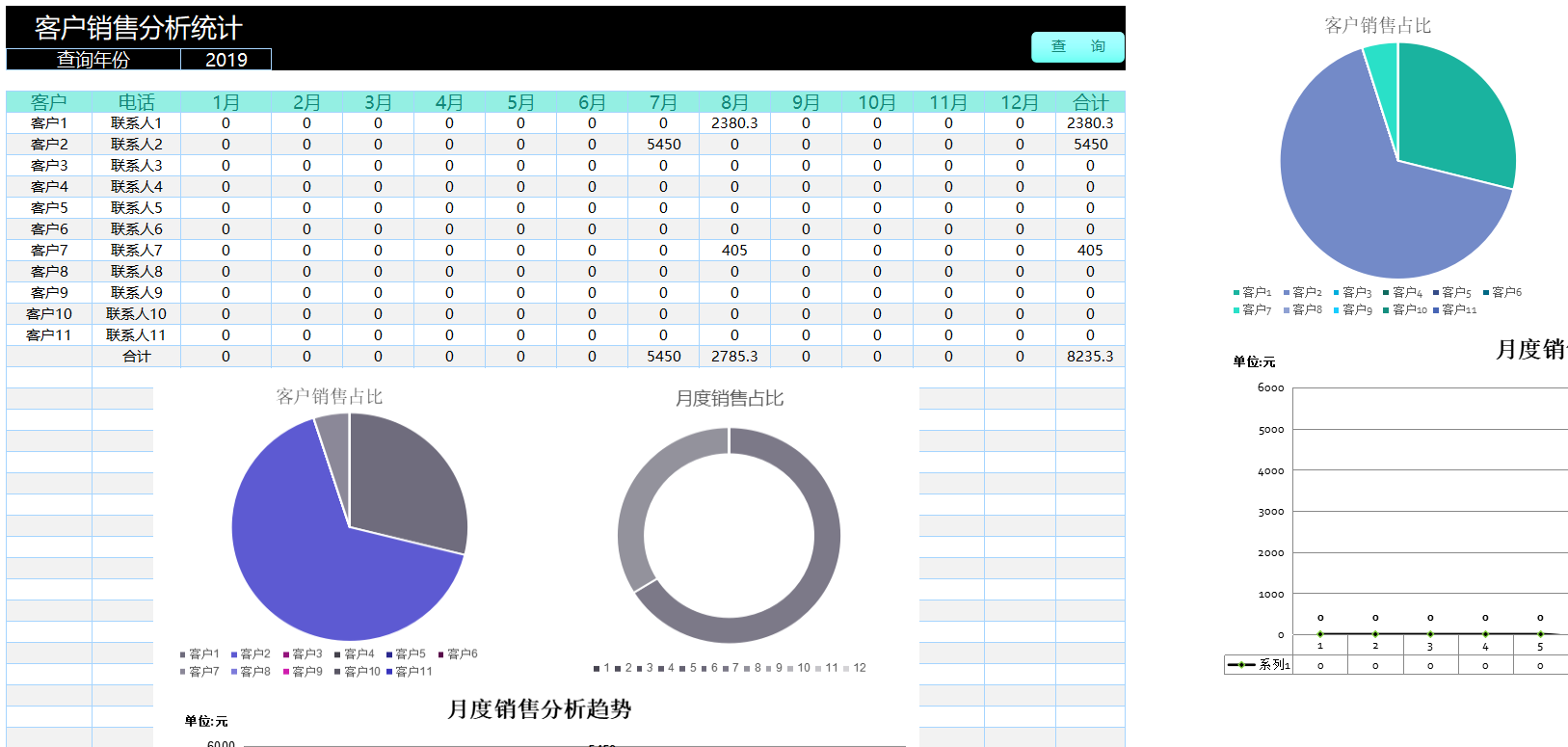Click the 客户 column header
The height and width of the screenshot is (747, 1568).
49,102
